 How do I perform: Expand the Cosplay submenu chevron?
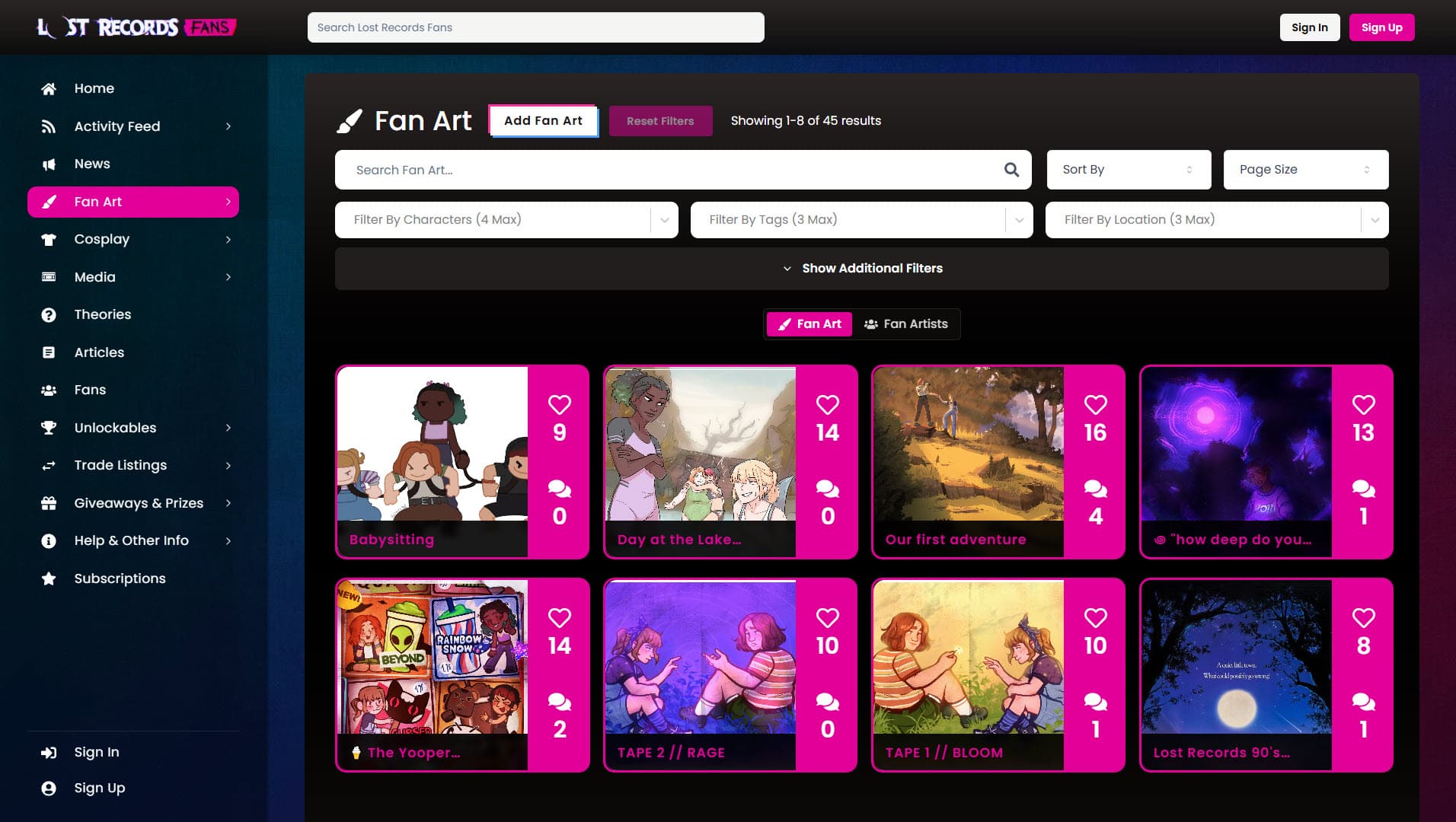(228, 240)
